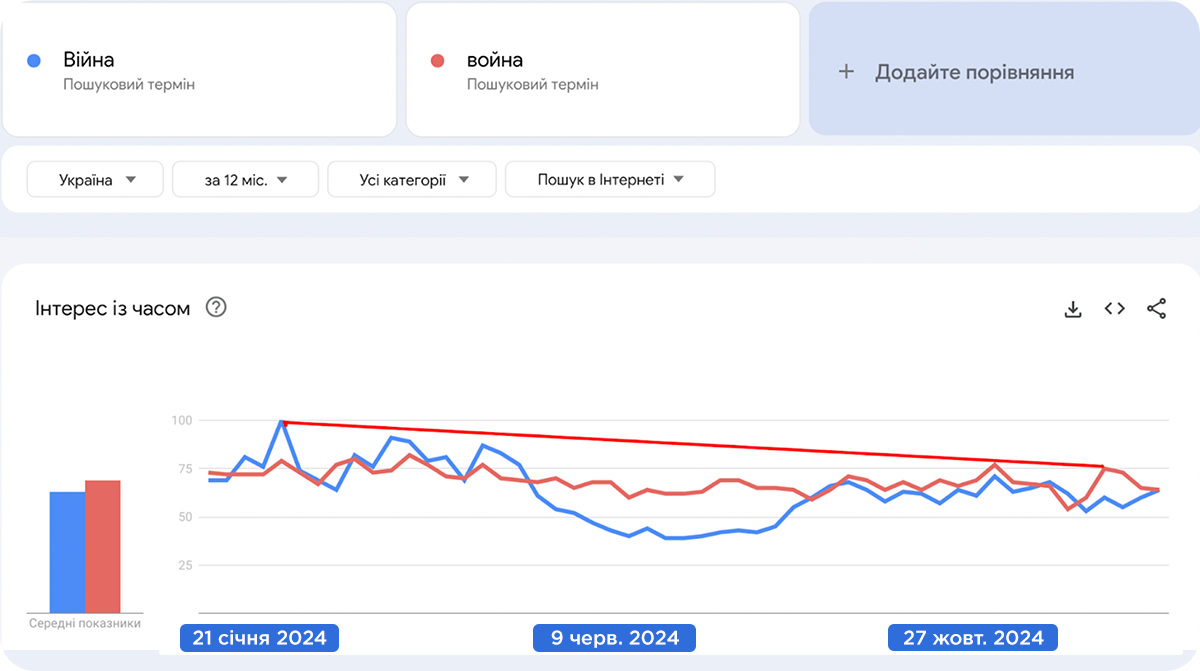Open the Україна region dropdown
1200x671 pixels.
pyautogui.click(x=96, y=180)
